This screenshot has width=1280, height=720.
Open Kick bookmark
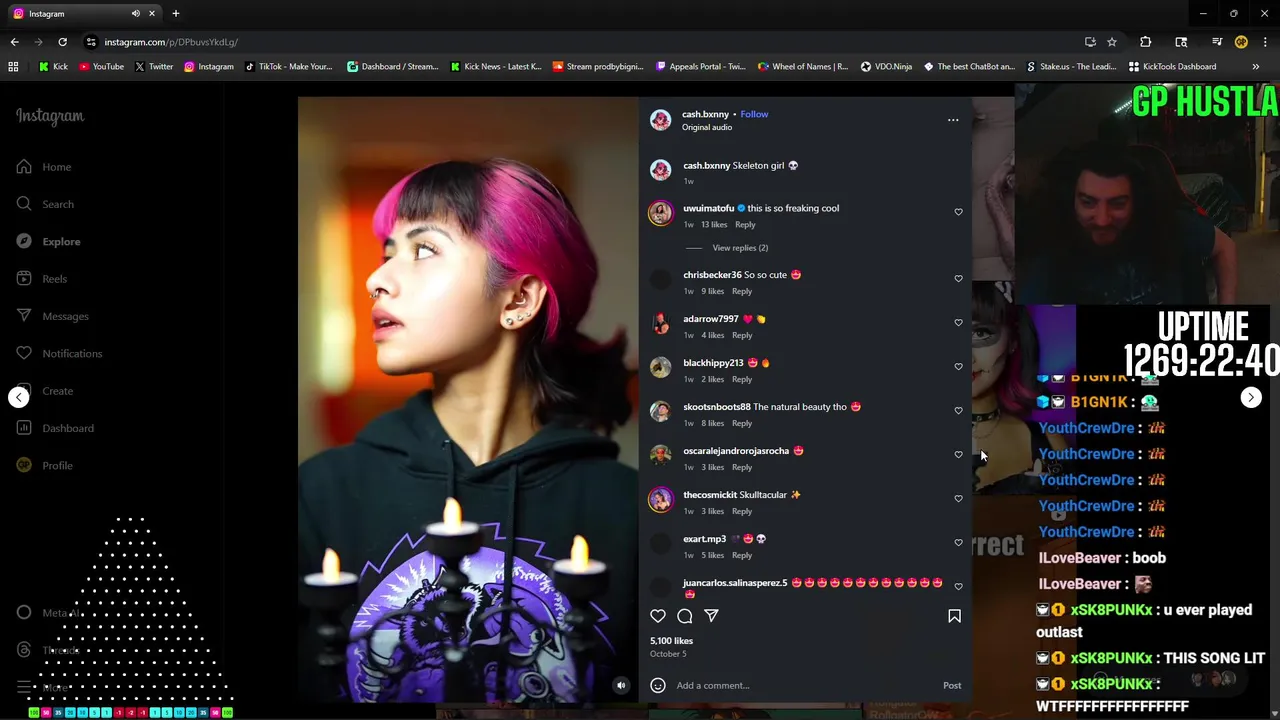(54, 67)
